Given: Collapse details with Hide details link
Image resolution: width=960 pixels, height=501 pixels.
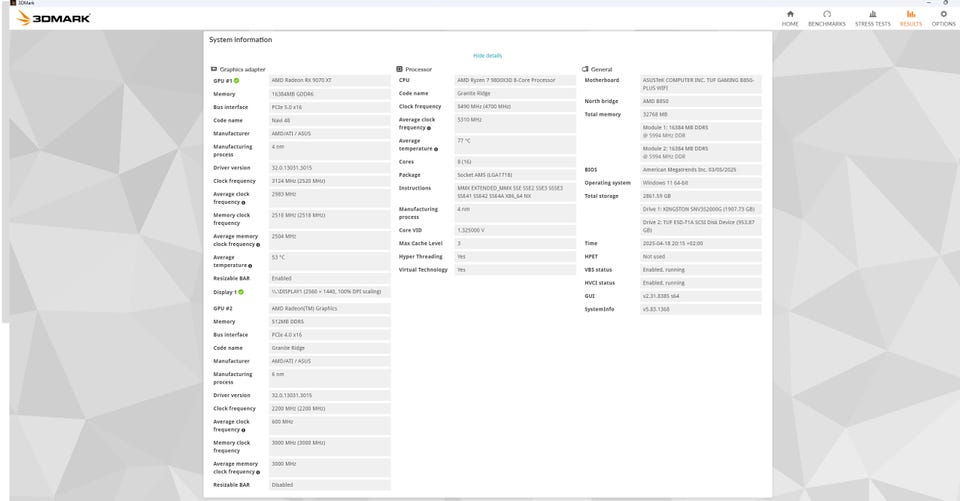Looking at the screenshot, I should [x=487, y=56].
